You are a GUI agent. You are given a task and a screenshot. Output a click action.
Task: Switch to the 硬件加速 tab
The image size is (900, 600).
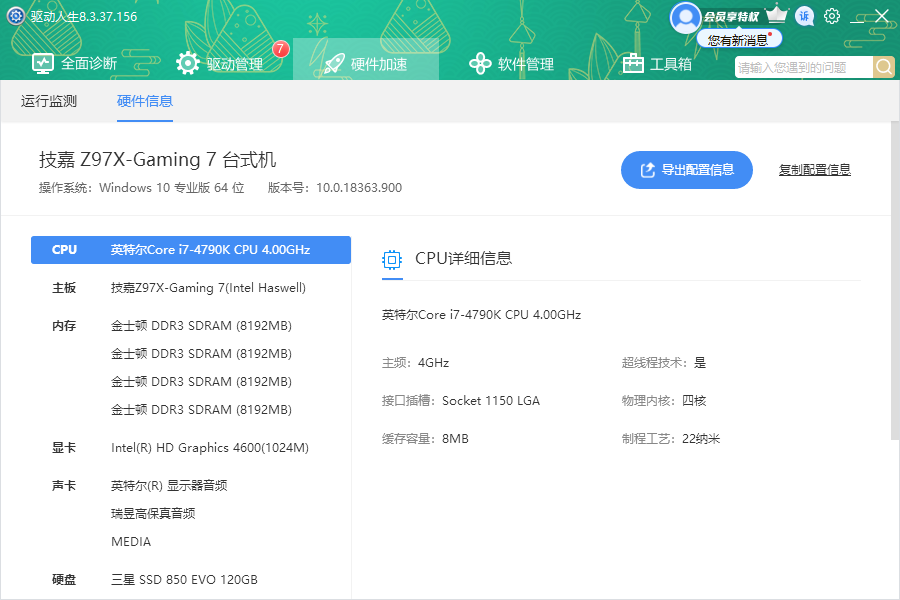click(x=366, y=59)
